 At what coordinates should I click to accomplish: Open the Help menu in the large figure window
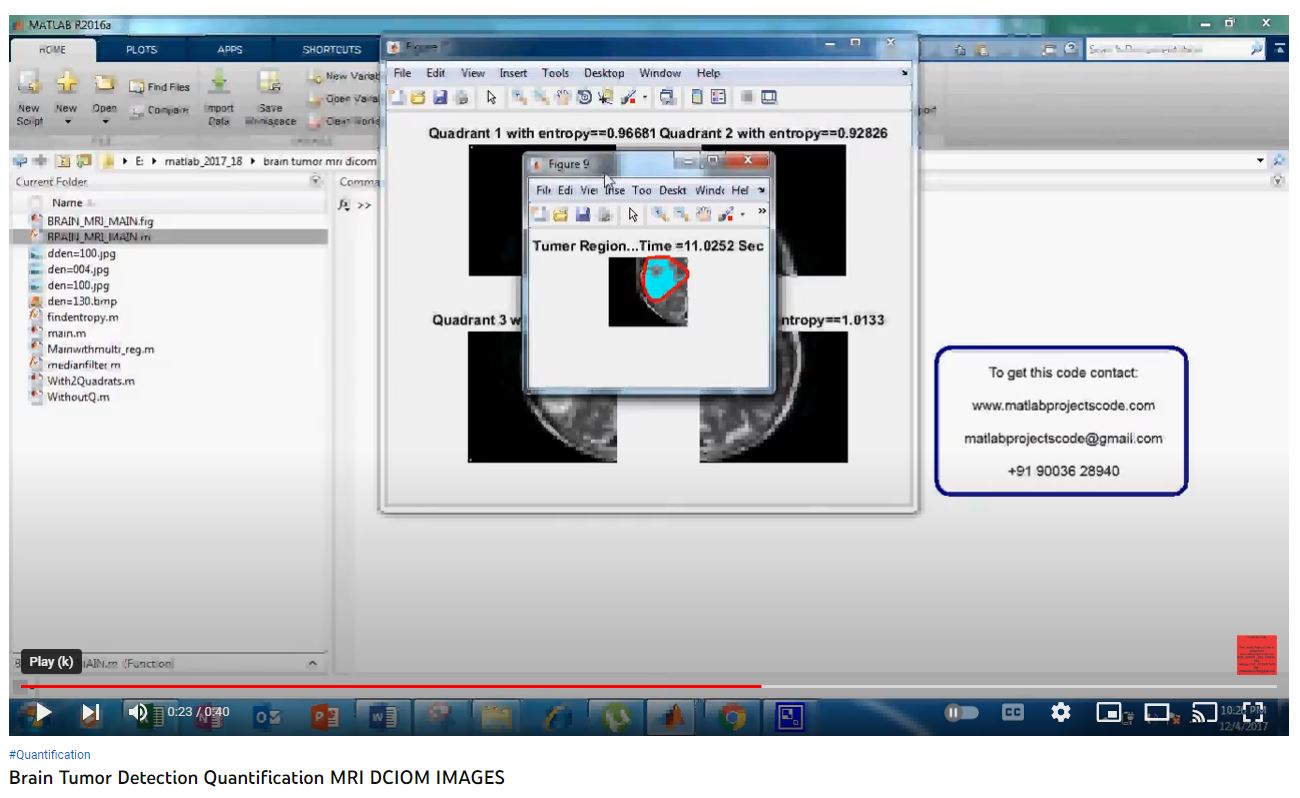click(708, 73)
